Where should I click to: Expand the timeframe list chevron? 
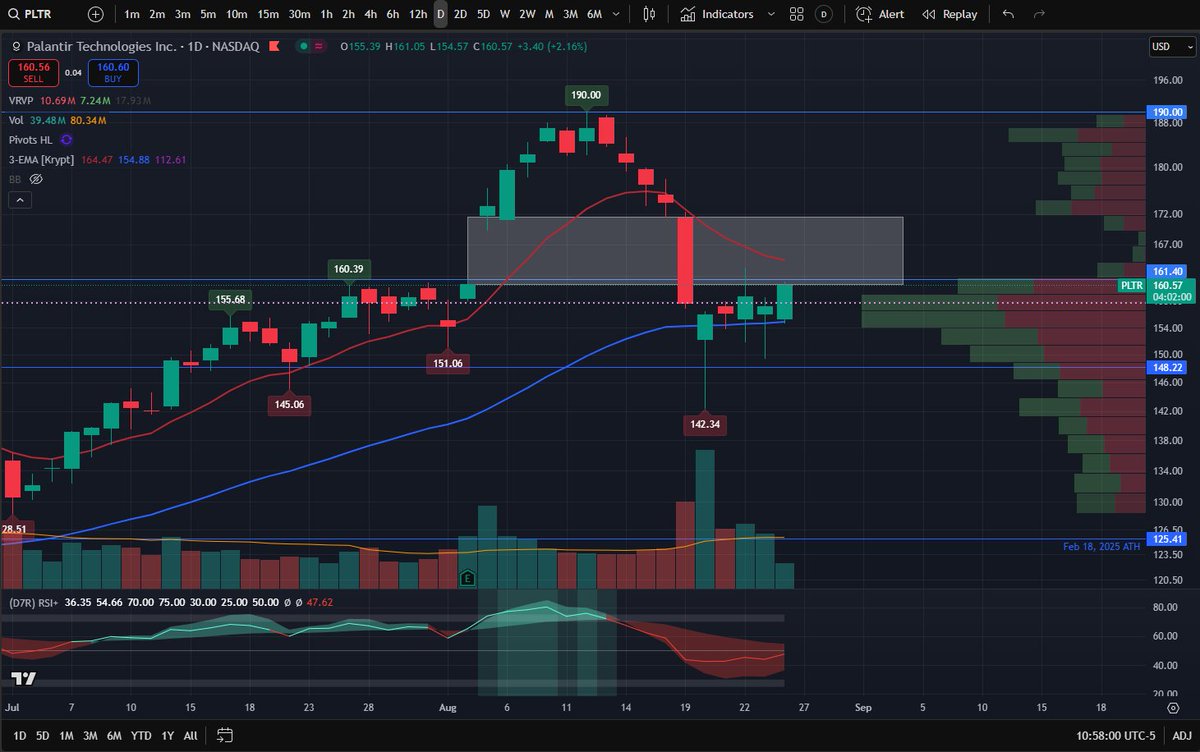(x=616, y=14)
